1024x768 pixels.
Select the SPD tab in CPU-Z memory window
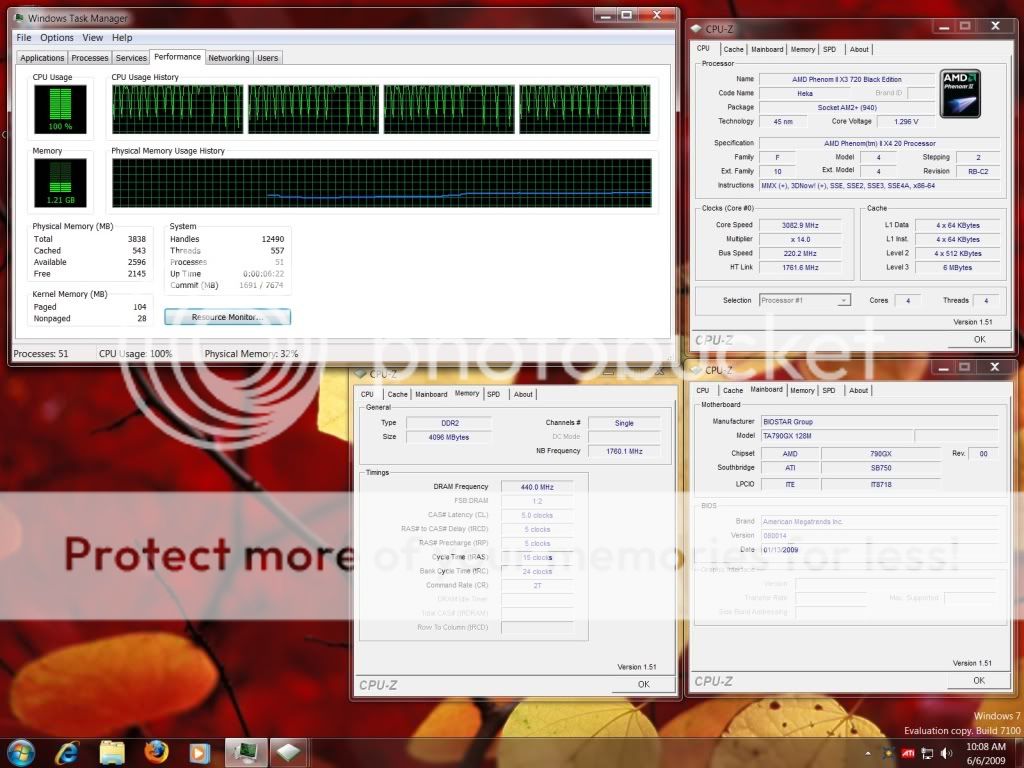(x=493, y=394)
